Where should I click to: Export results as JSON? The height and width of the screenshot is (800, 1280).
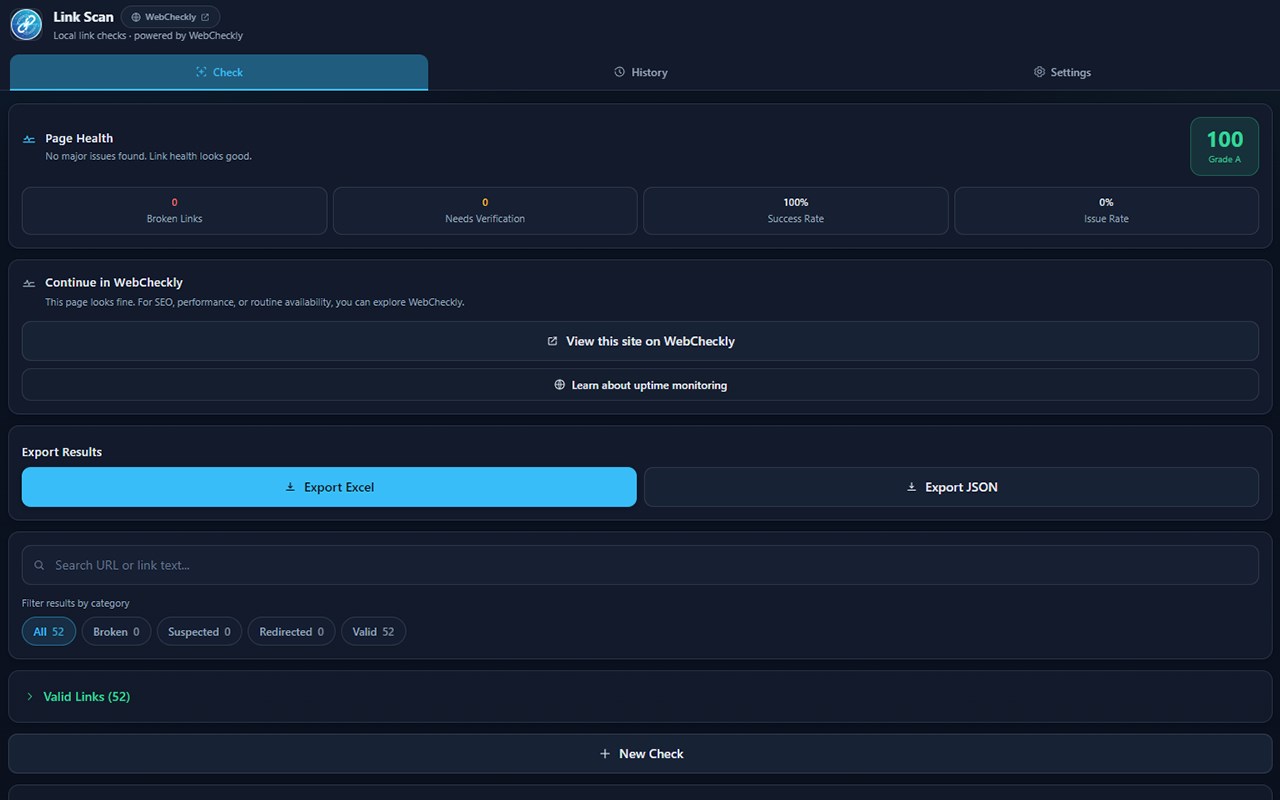pyautogui.click(x=951, y=487)
